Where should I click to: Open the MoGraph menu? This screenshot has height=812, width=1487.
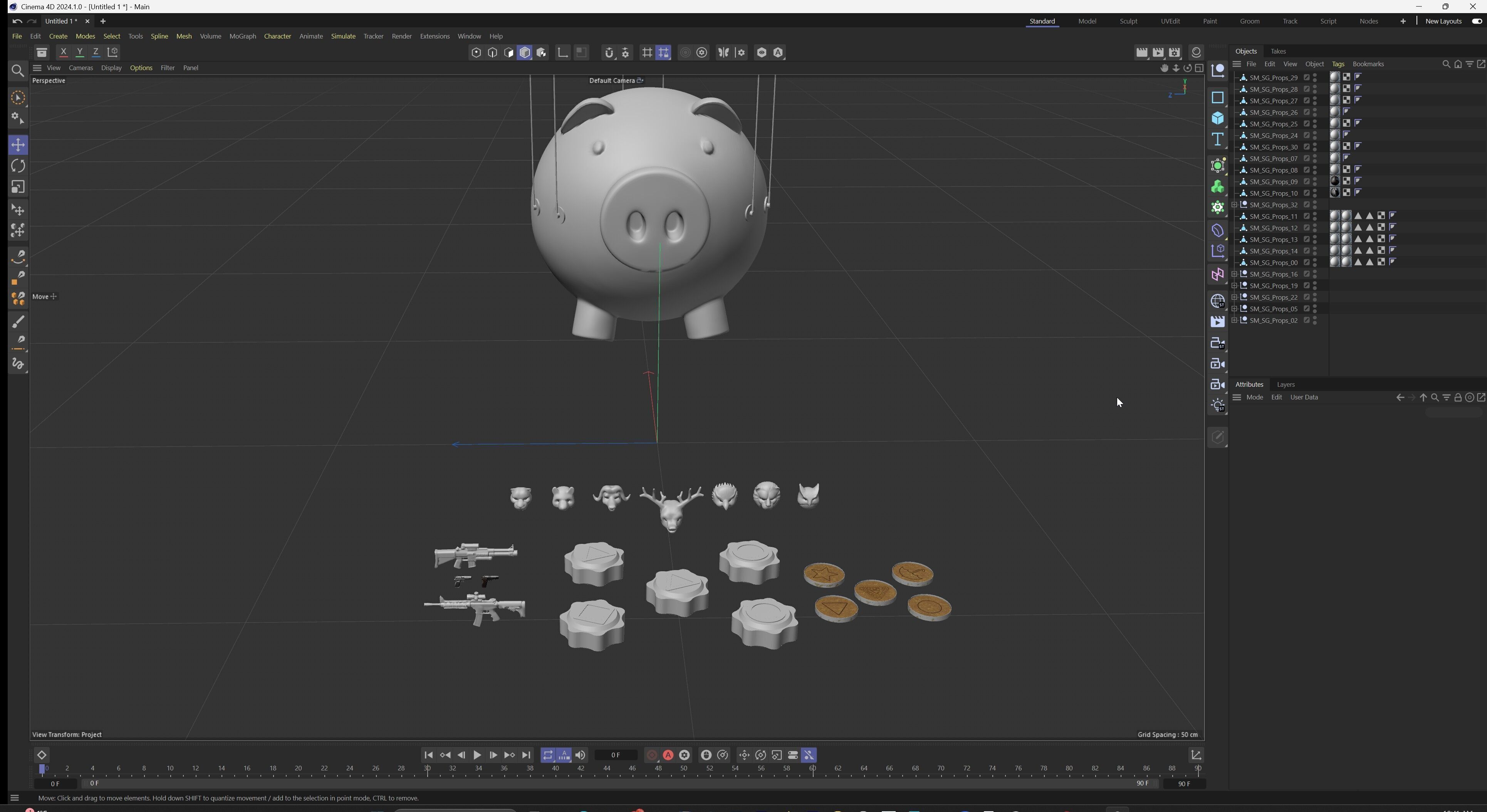(242, 36)
